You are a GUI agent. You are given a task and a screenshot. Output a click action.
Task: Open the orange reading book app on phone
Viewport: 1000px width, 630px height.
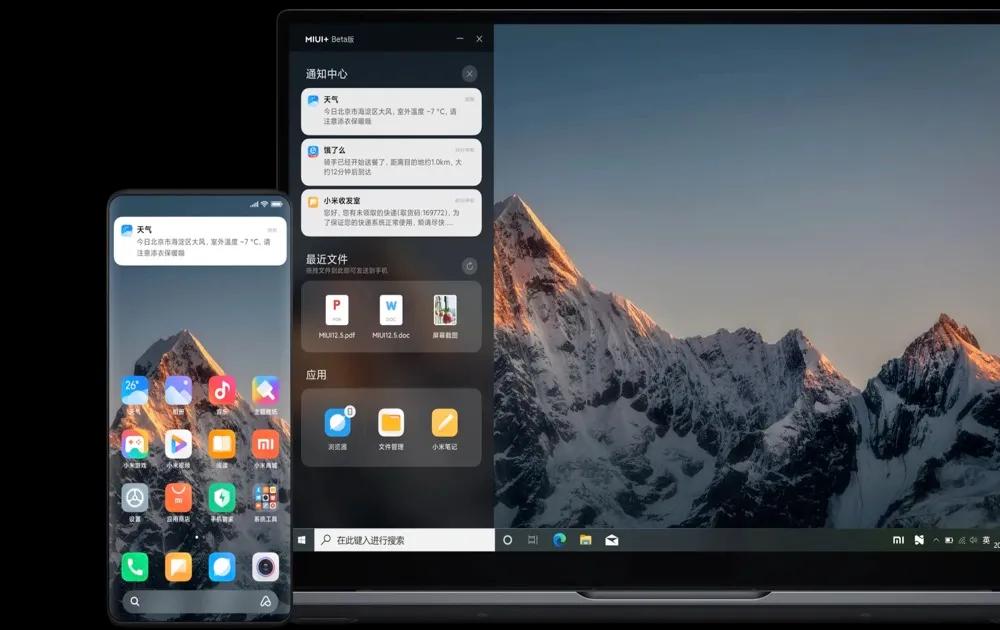tap(222, 444)
